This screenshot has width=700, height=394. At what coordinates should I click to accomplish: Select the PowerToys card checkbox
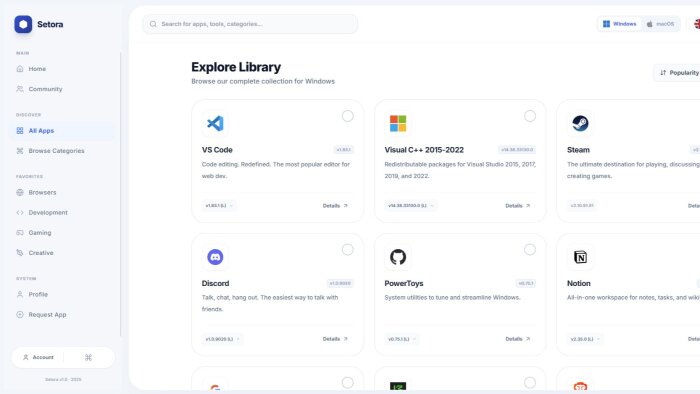coord(530,249)
